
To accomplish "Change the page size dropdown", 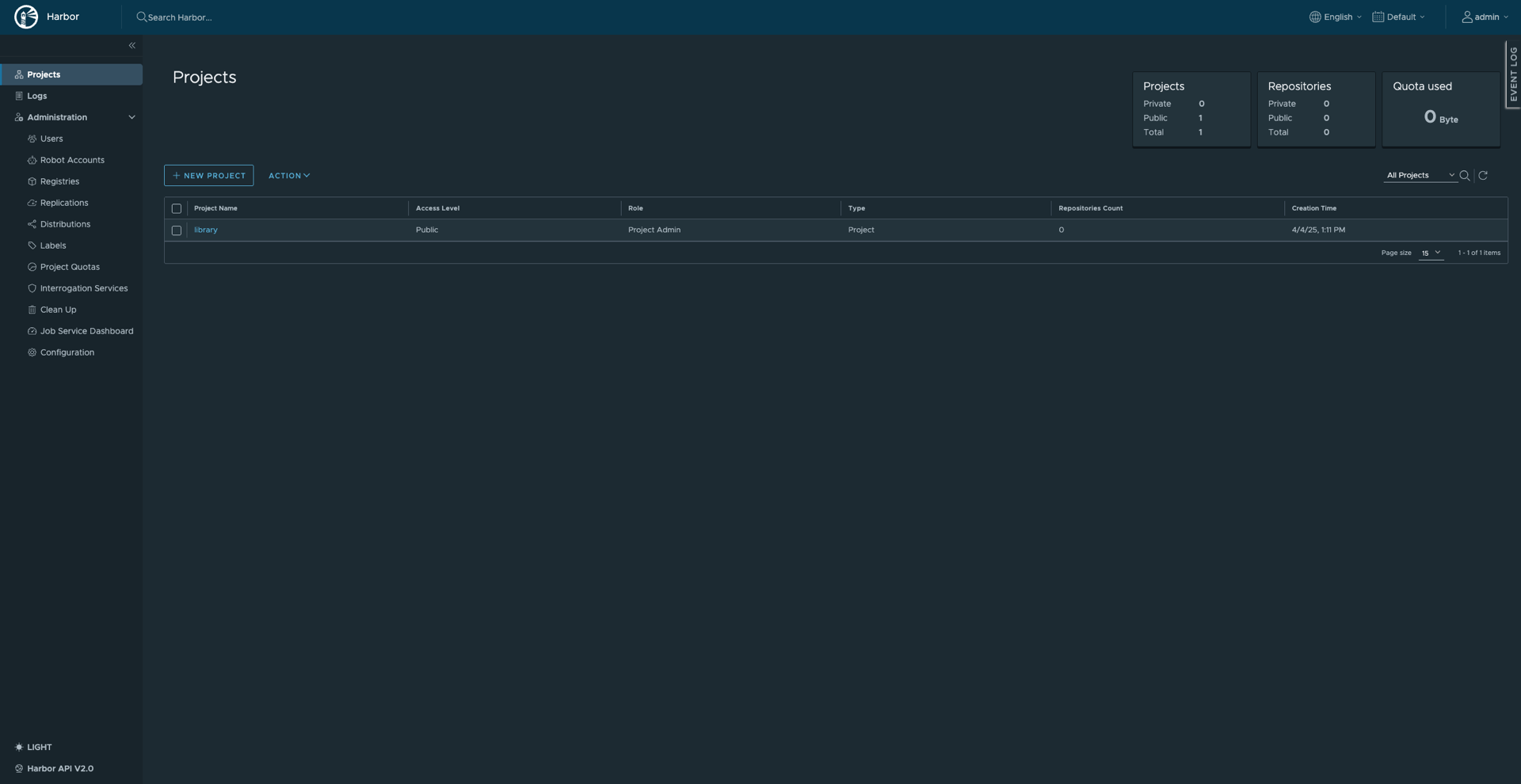I will point(1431,253).
